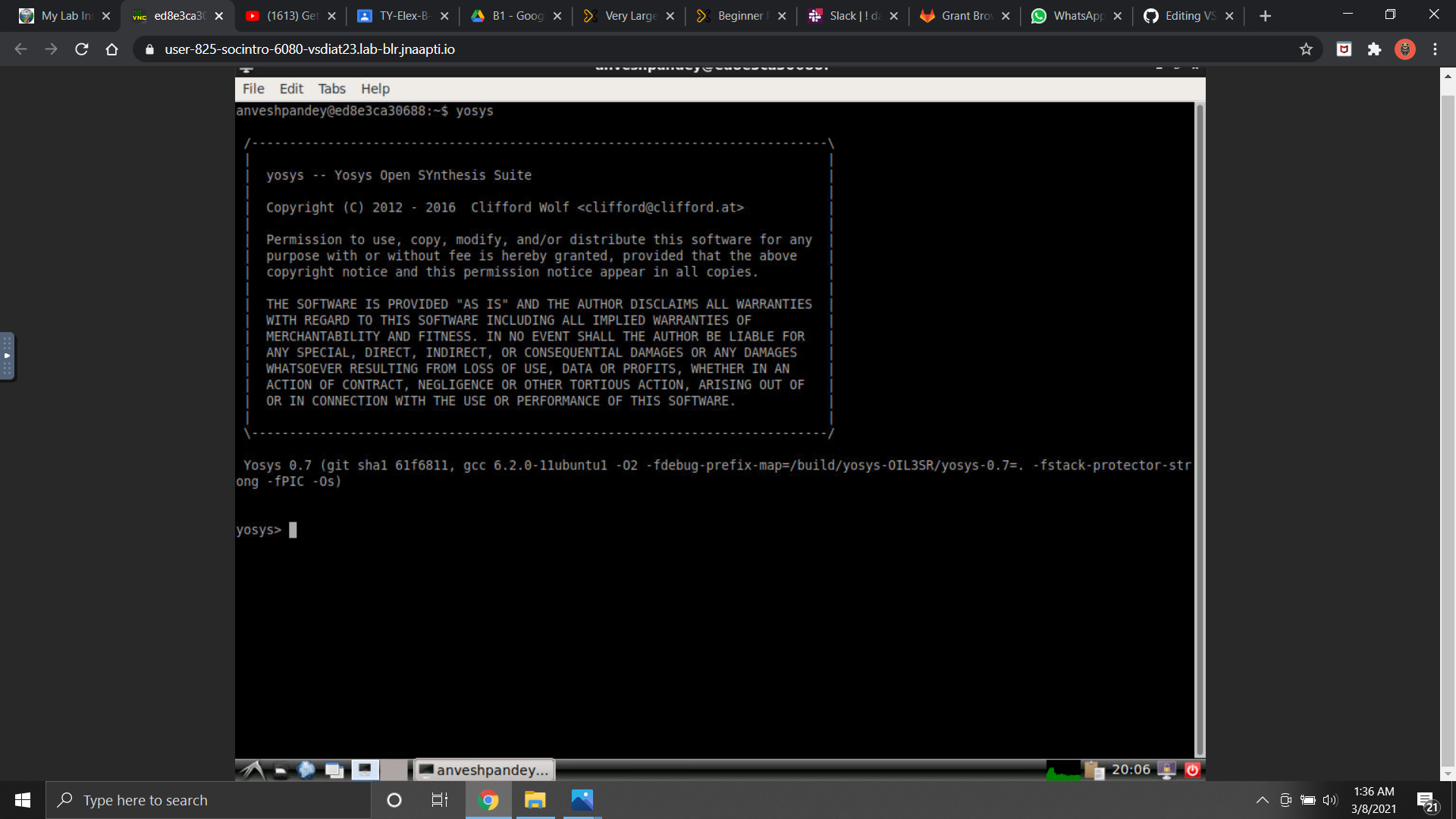Click the page scrollbar up arrow
The image size is (1456, 819).
tap(1448, 75)
